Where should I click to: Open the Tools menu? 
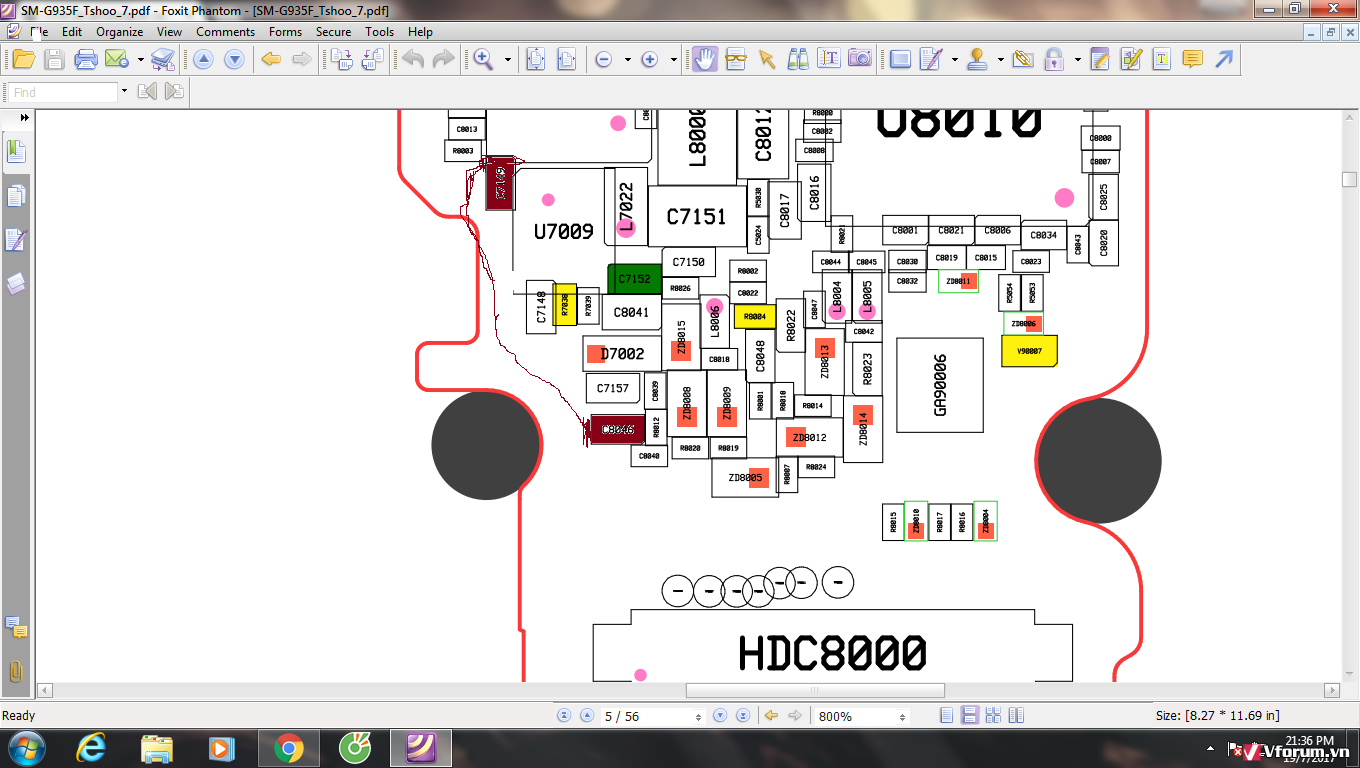[379, 32]
